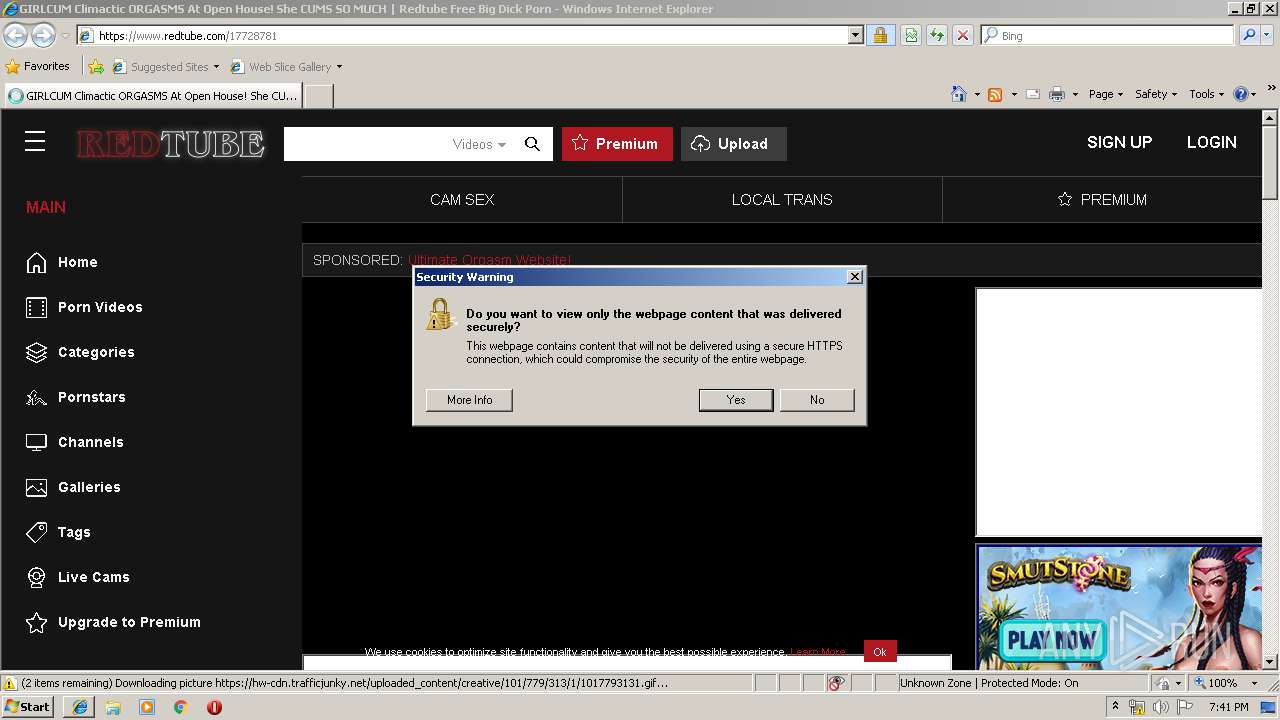Open the Safety menu
This screenshot has height=720, width=1280.
point(1156,94)
